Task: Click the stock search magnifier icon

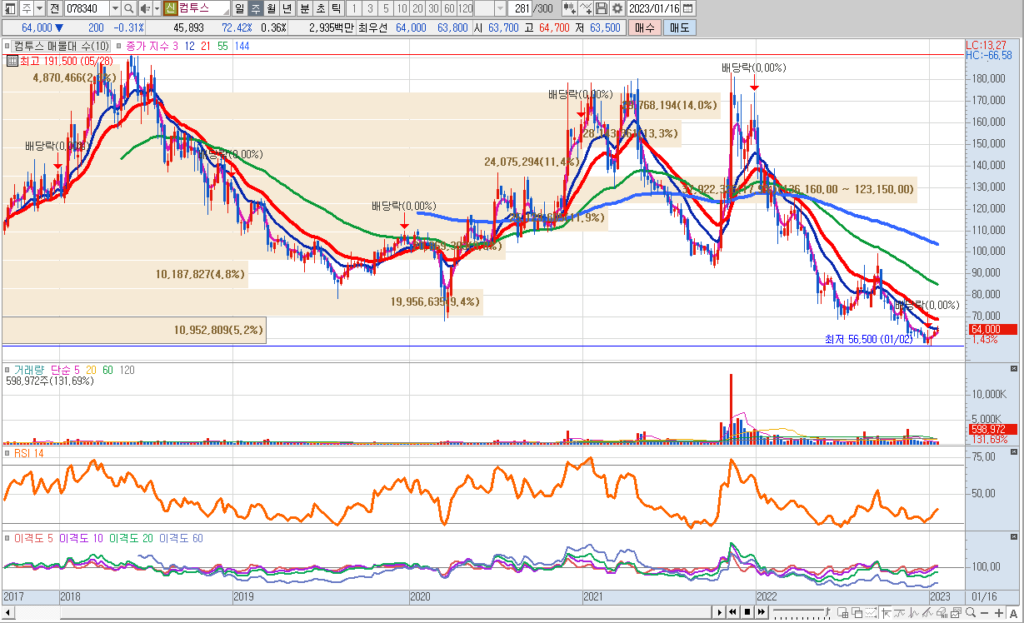Action: (130, 8)
